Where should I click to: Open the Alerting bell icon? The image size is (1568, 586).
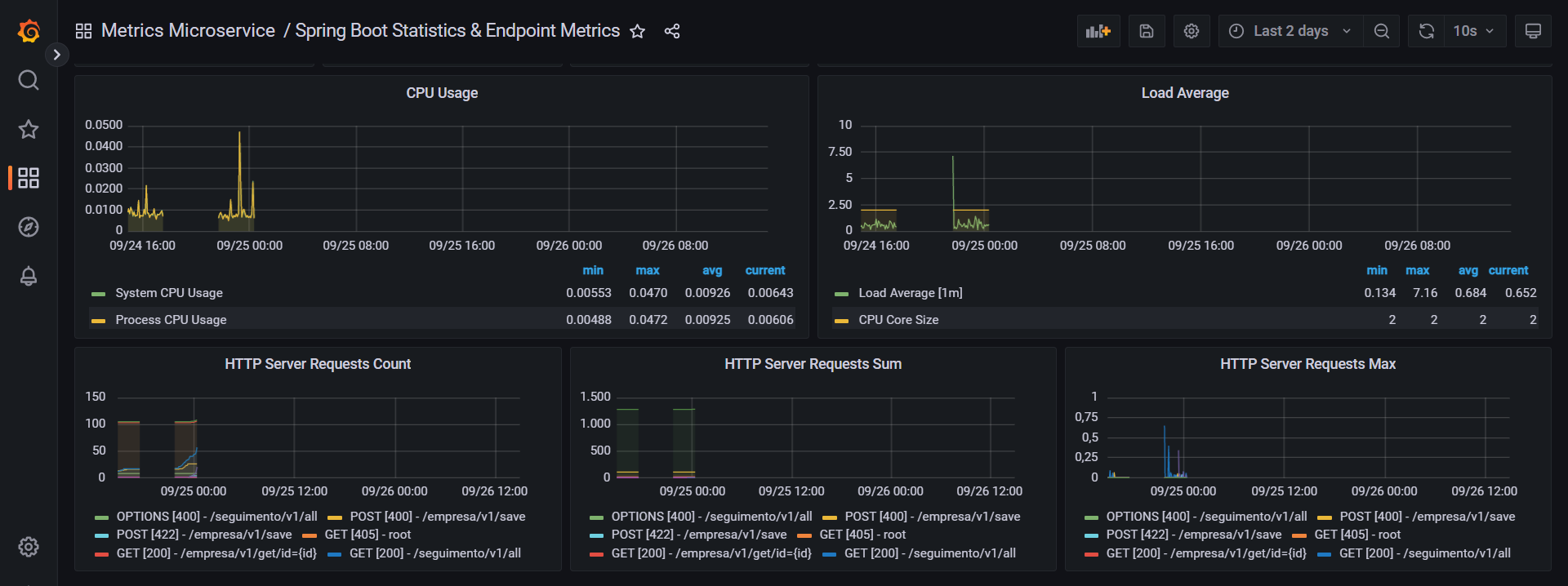tap(29, 276)
